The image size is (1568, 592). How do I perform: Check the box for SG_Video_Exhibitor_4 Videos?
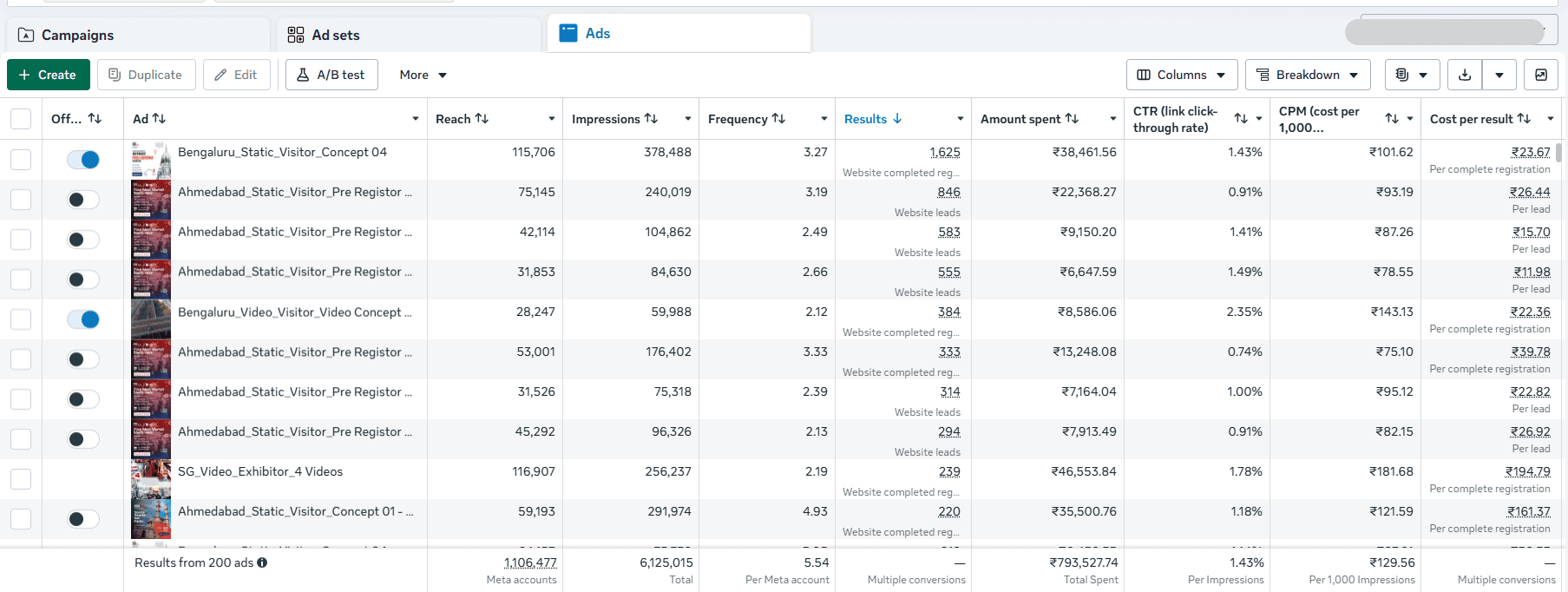(21, 479)
